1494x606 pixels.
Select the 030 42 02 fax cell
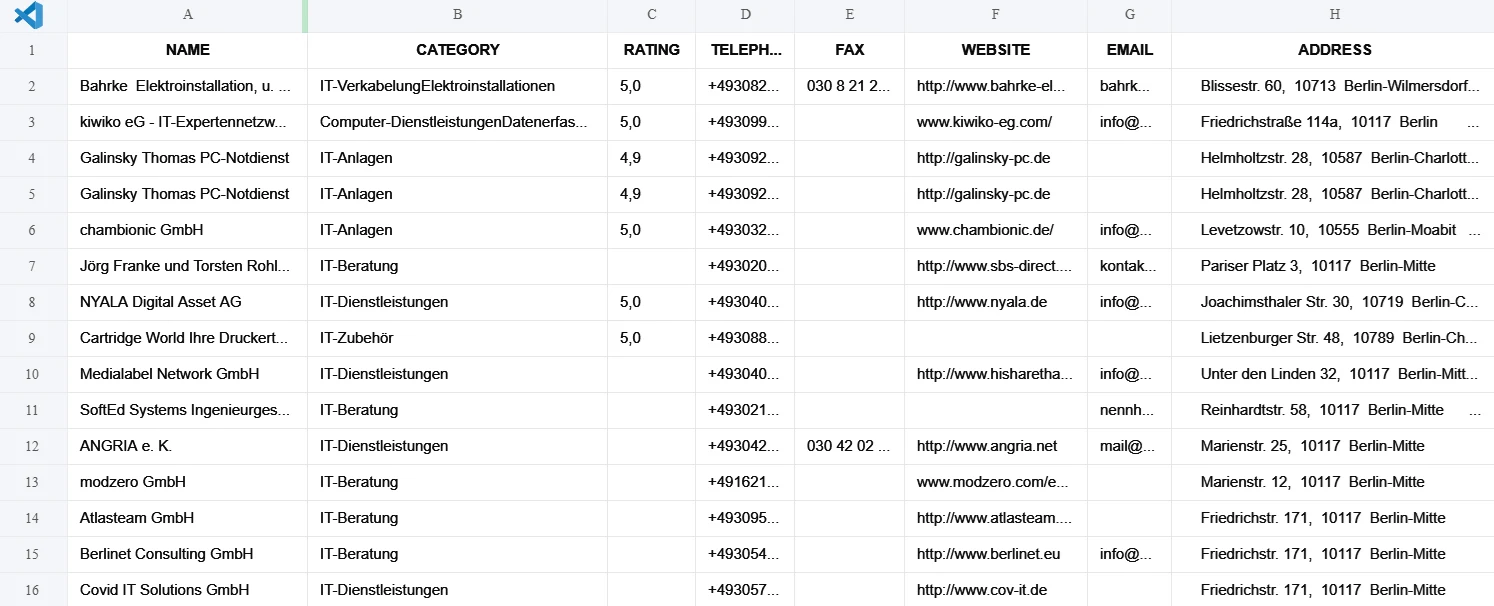(x=850, y=446)
